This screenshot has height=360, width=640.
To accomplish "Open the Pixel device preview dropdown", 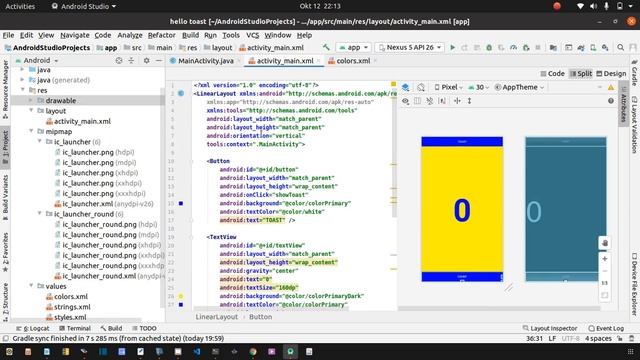I will (x=448, y=87).
